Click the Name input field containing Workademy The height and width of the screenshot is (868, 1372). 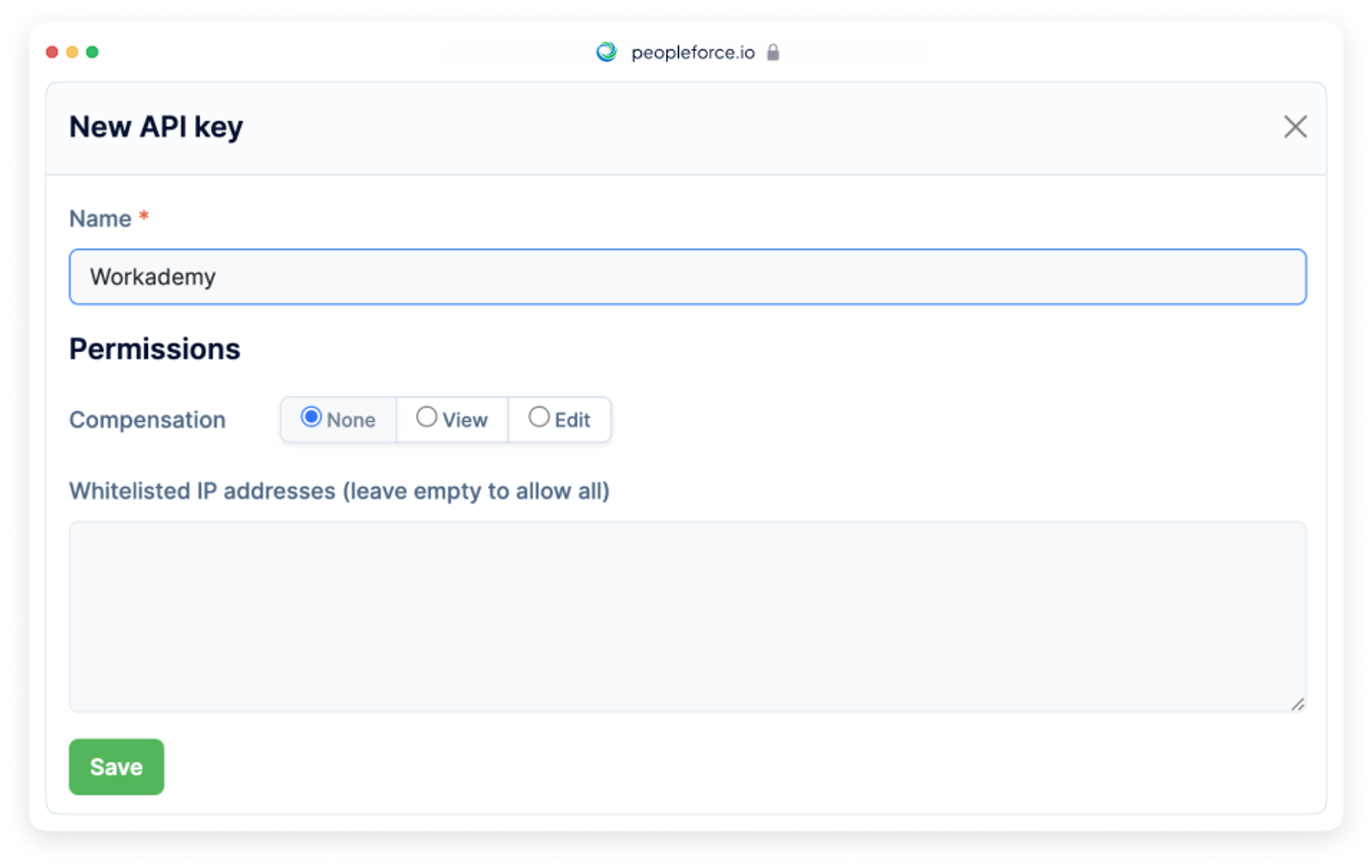687,276
